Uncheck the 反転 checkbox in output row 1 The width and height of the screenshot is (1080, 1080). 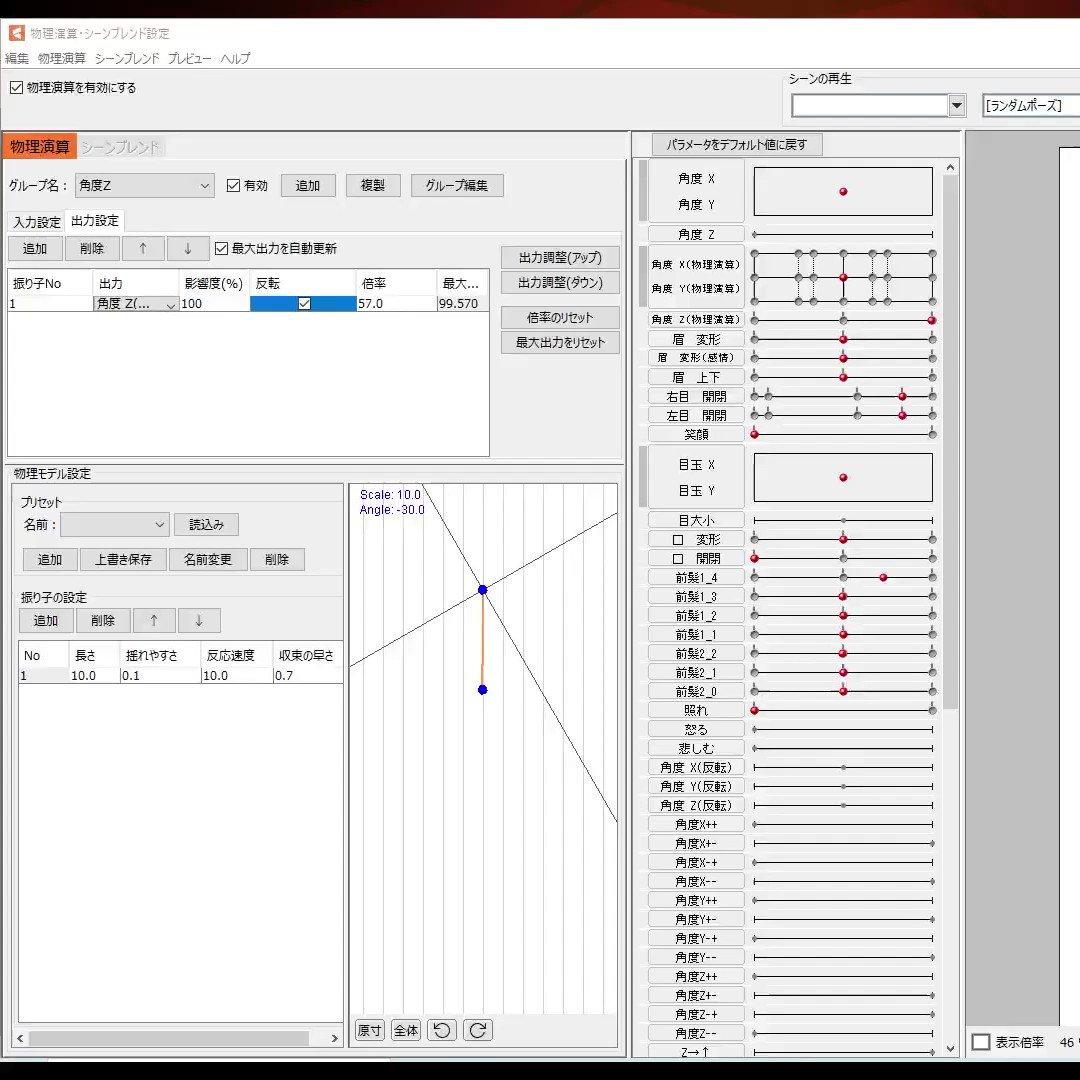(304, 304)
